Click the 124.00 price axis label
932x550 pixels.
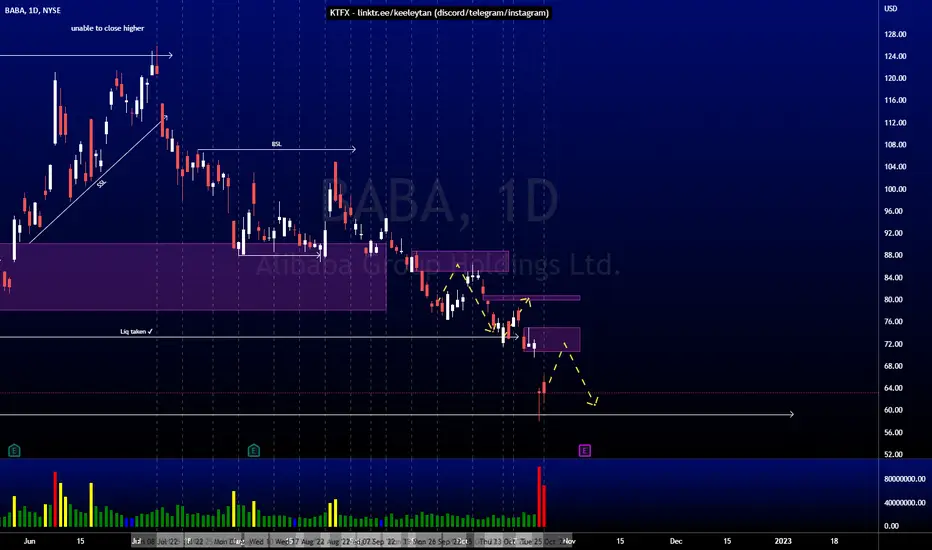pyautogui.click(x=895, y=56)
